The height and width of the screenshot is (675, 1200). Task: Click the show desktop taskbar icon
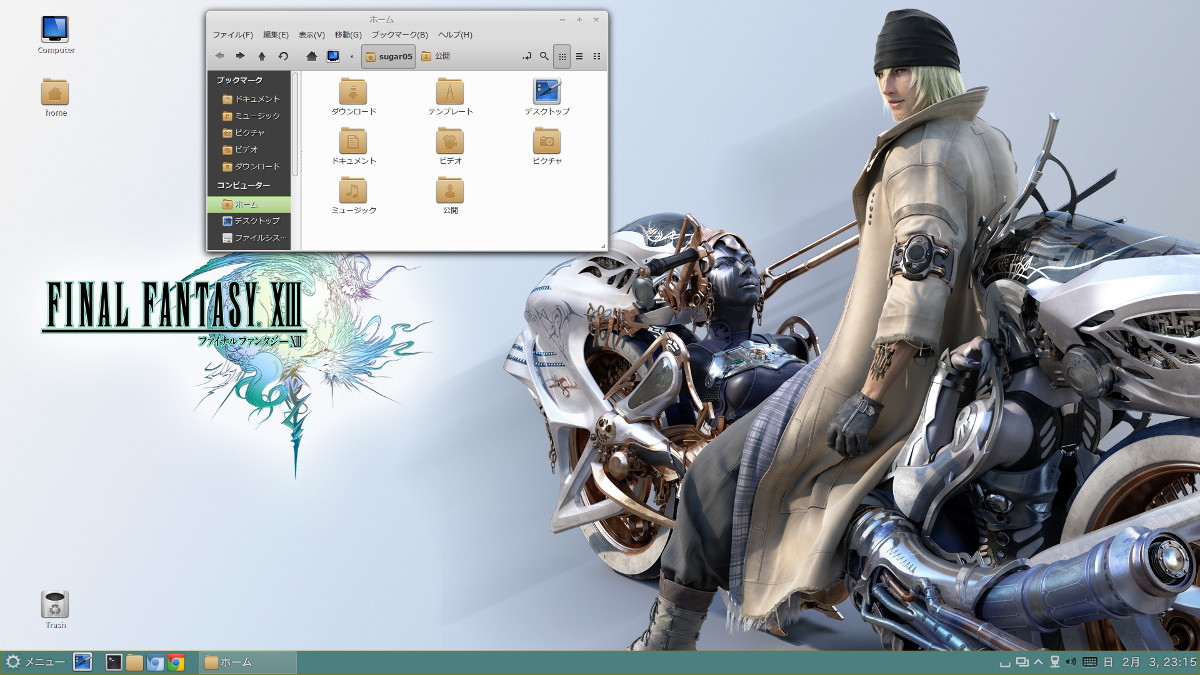click(x=83, y=662)
